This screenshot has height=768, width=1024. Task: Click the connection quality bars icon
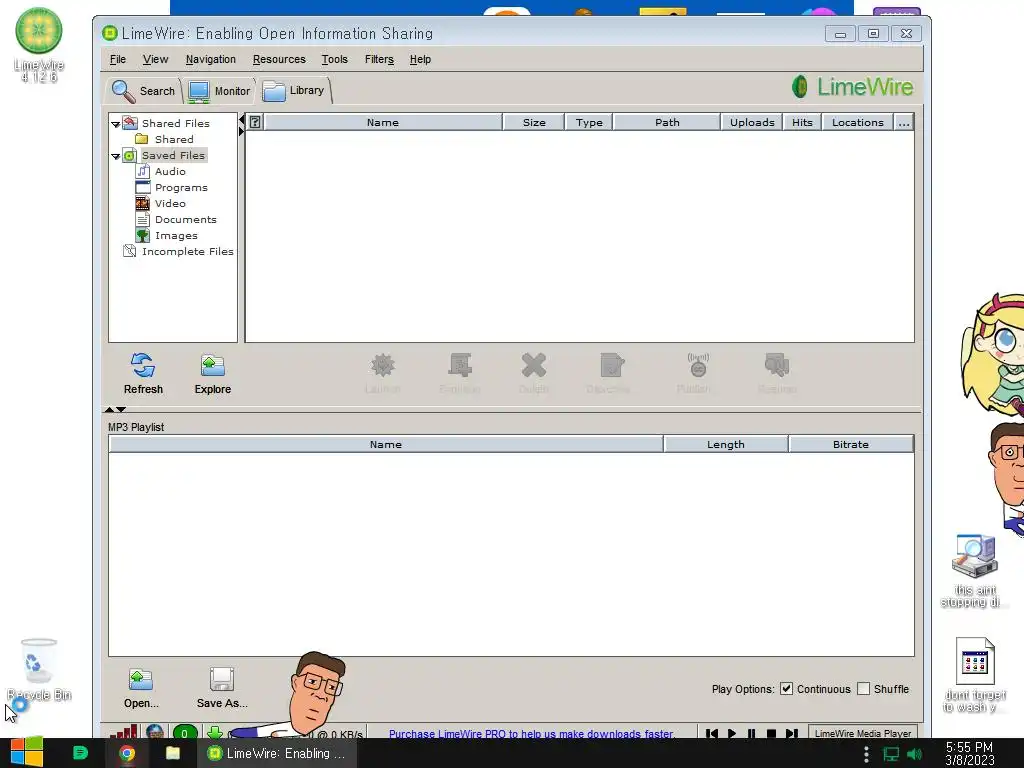click(123, 732)
